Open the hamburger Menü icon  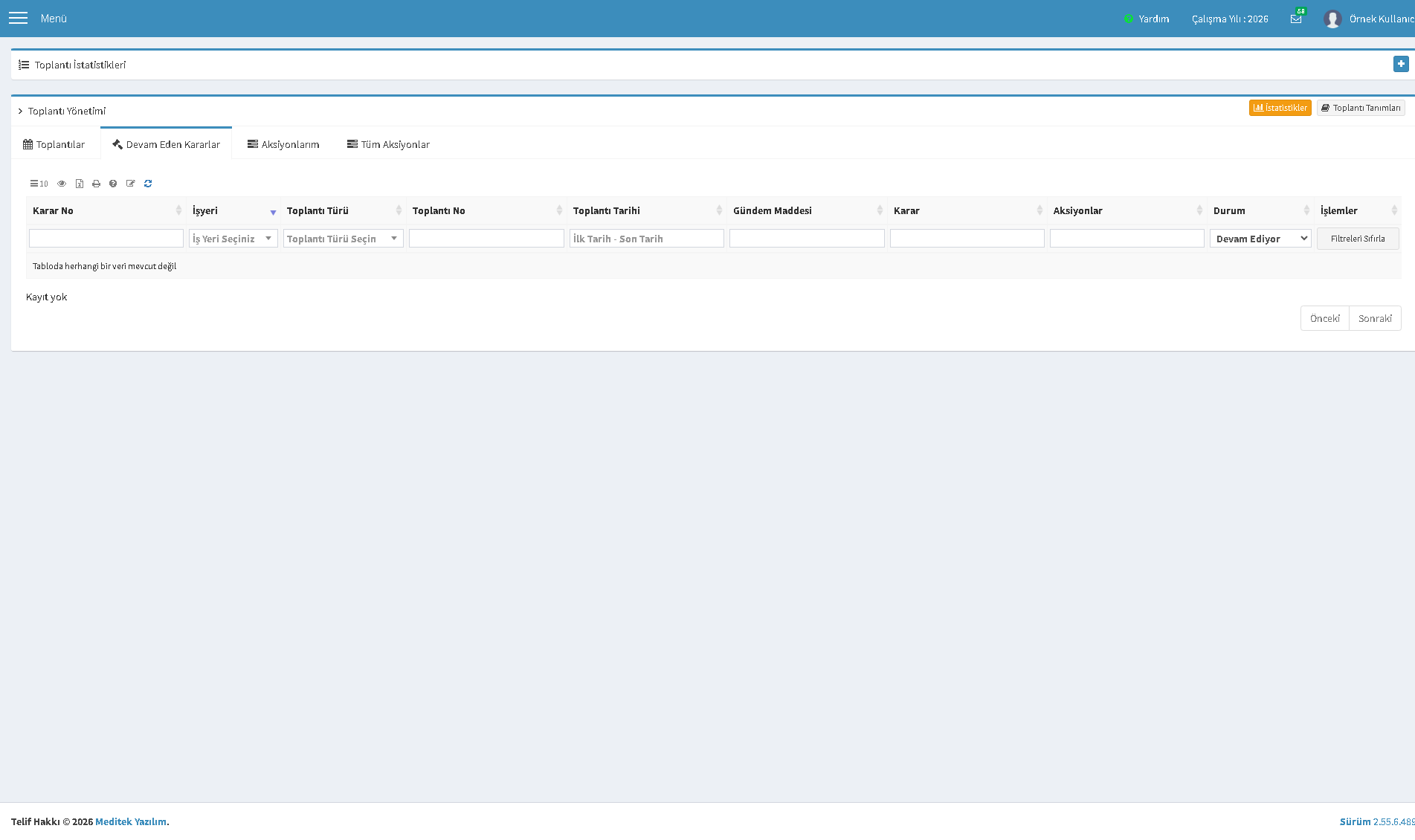pyautogui.click(x=18, y=18)
